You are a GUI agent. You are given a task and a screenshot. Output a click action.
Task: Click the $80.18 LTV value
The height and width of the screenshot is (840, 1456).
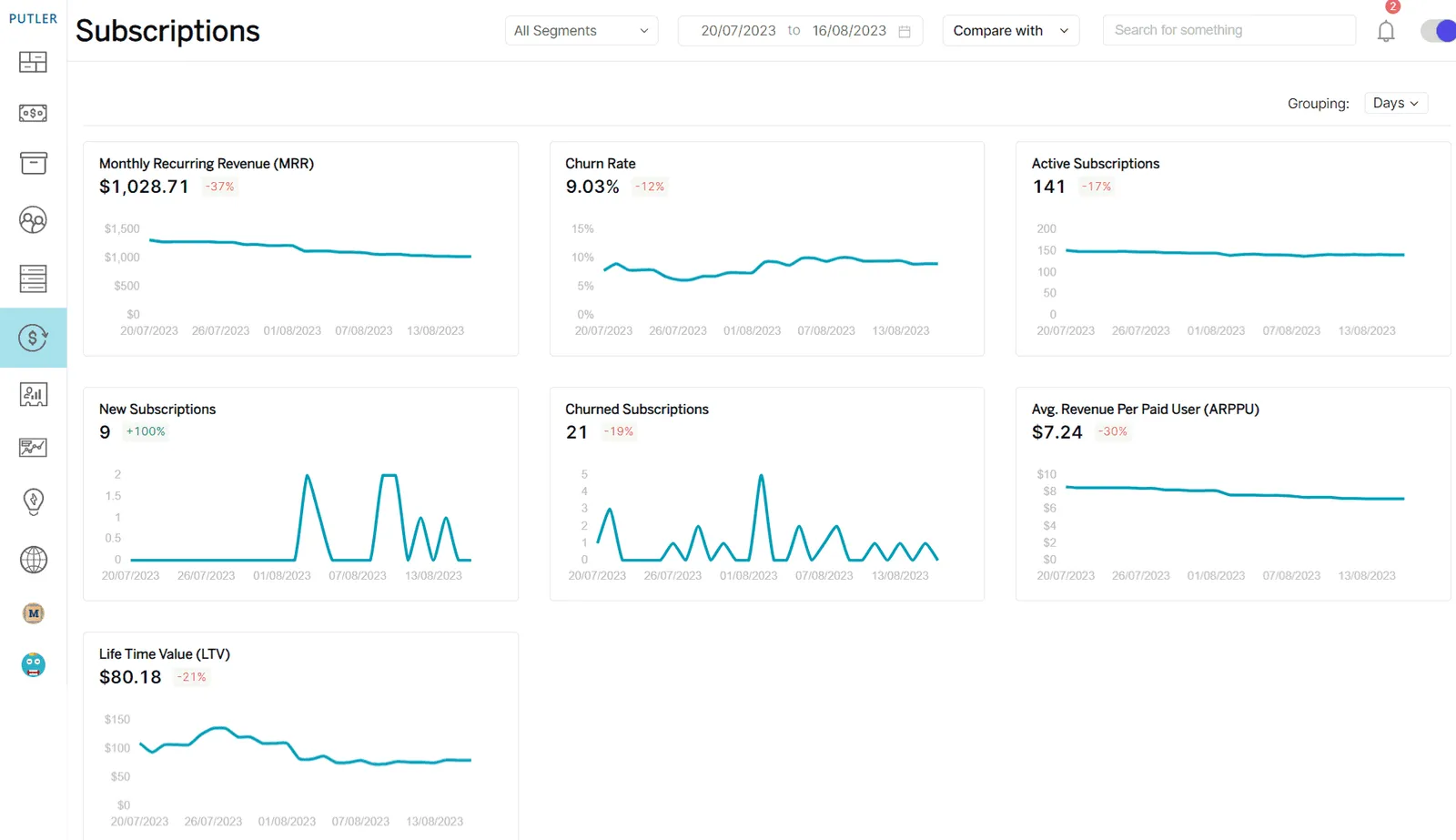coord(130,677)
